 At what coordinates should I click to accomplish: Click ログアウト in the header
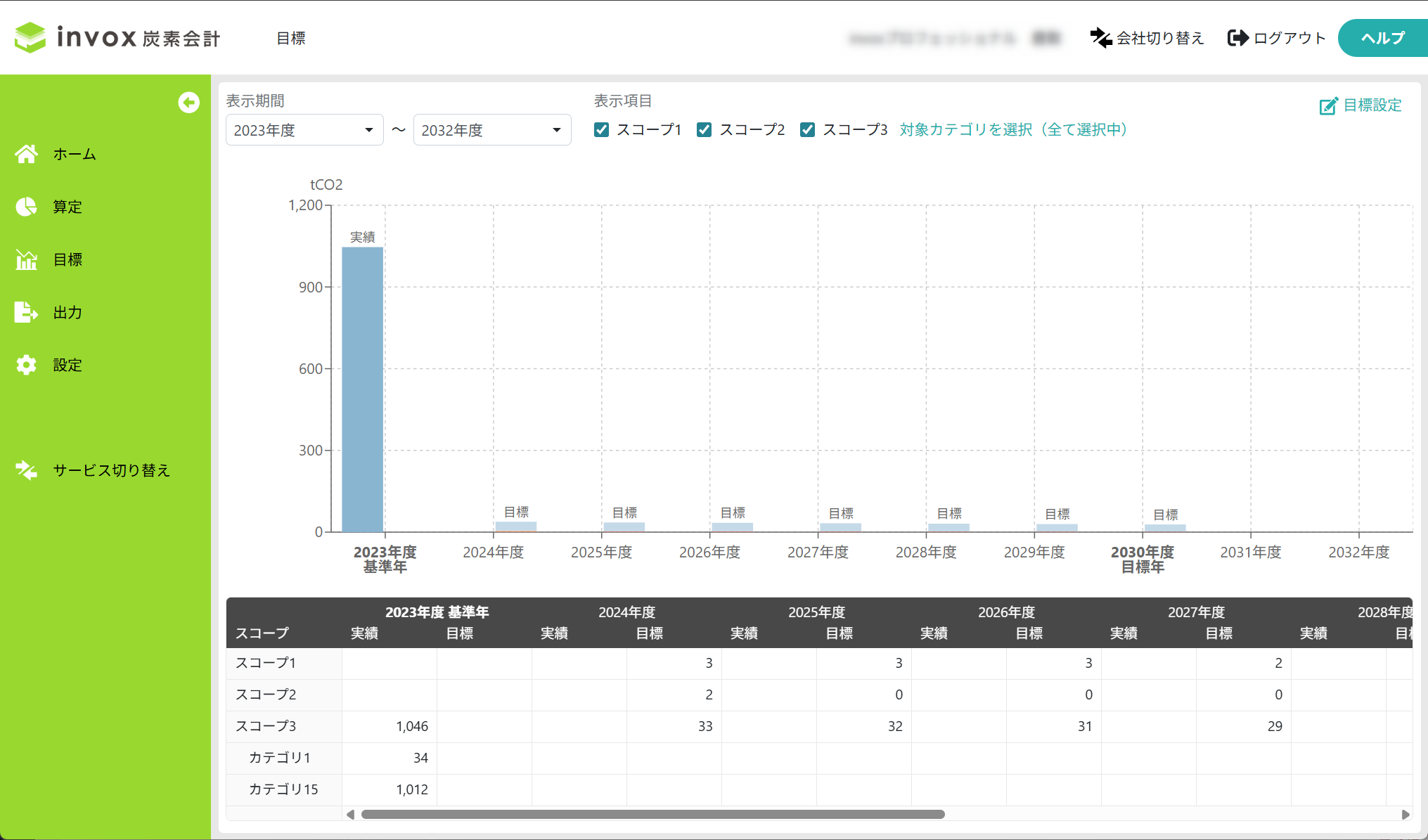pyautogui.click(x=1276, y=38)
